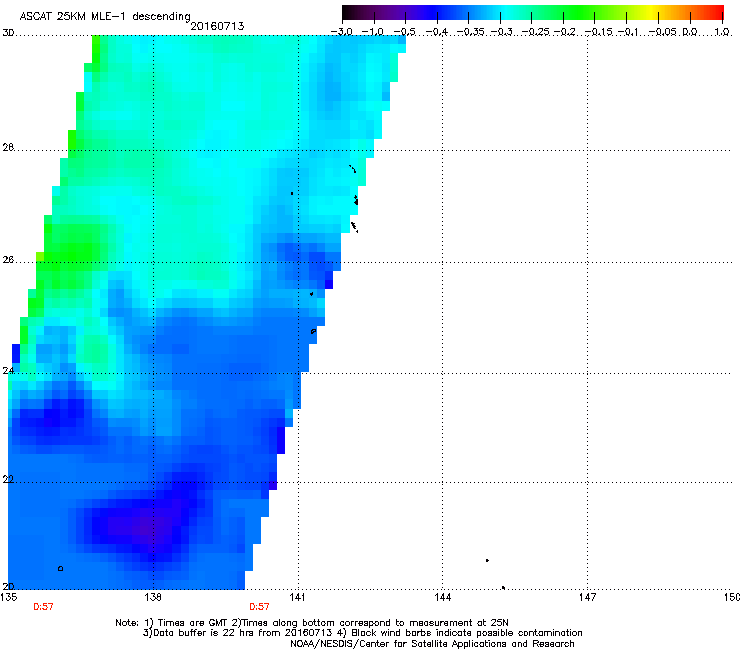Click the longitude label 135
Image resolution: width=740 pixels, height=650 pixels.
pyautogui.click(x=9, y=597)
